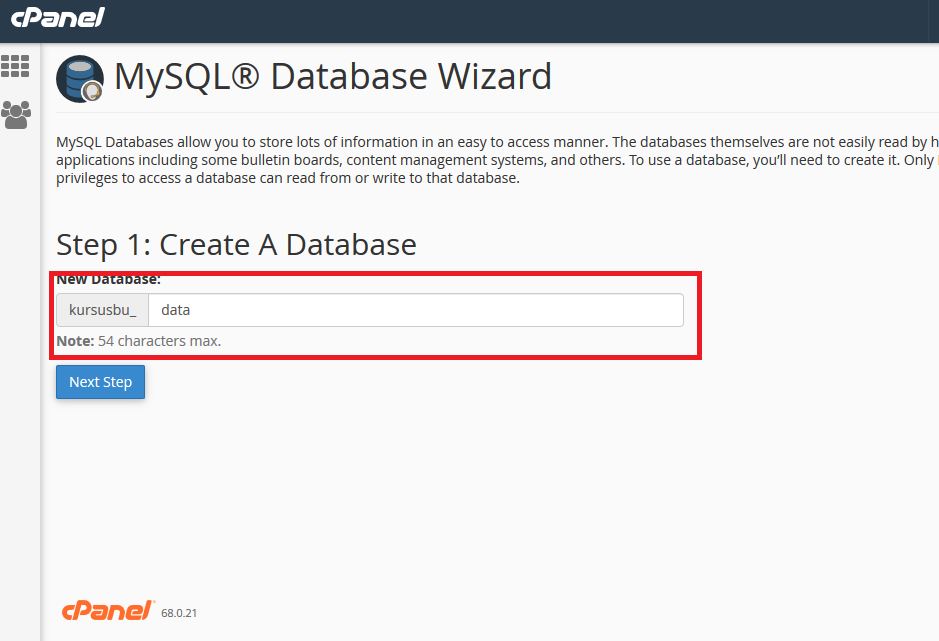Open User Manager people icon in sidebar

coord(16,115)
